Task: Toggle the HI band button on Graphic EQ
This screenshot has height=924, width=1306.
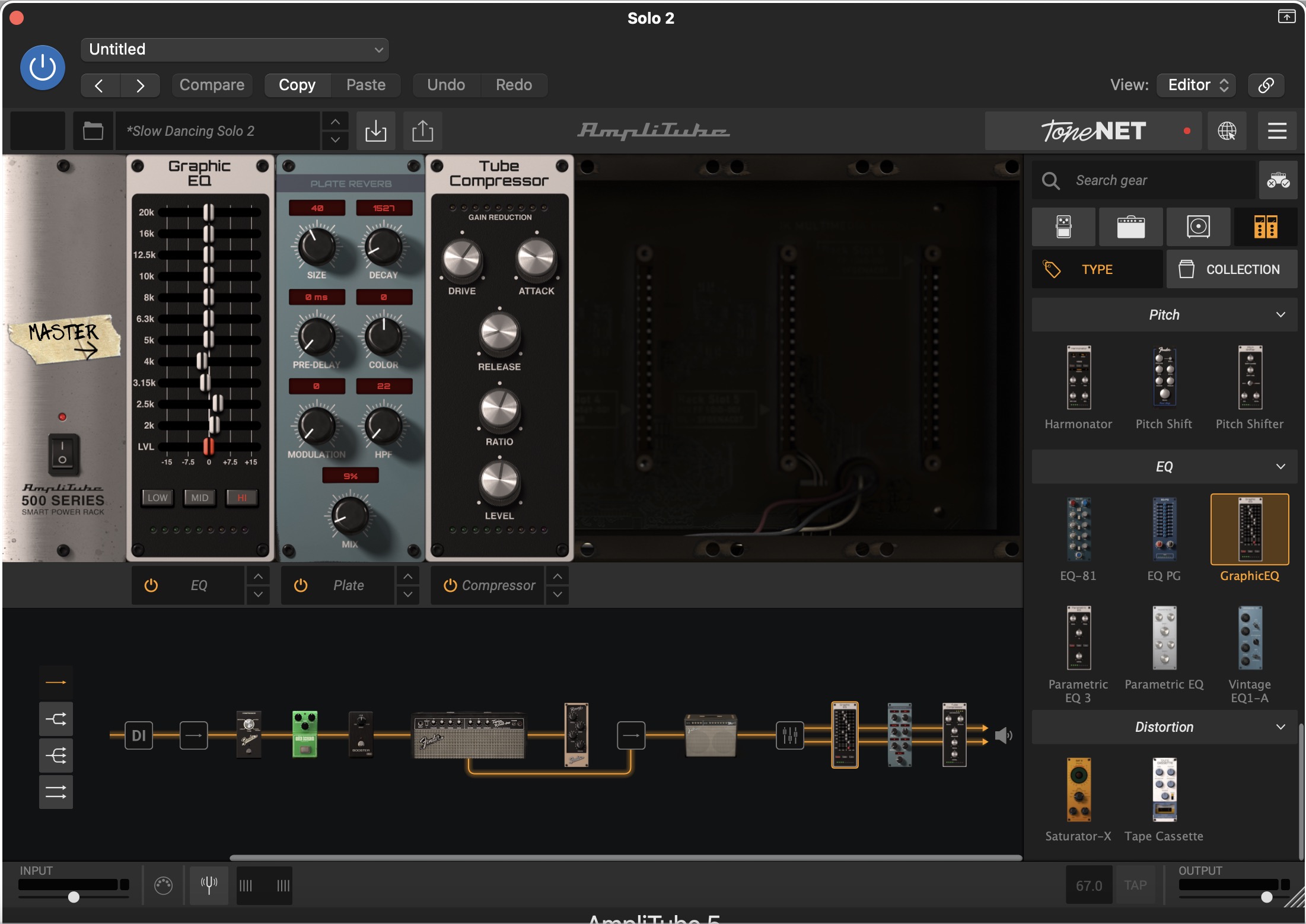Action: pyautogui.click(x=242, y=498)
